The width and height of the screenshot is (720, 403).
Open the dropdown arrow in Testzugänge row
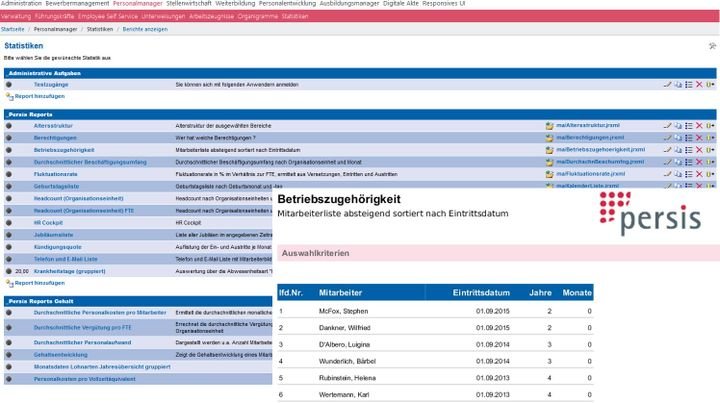tap(710, 84)
